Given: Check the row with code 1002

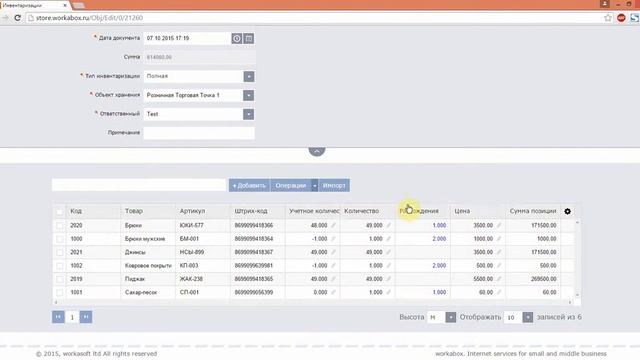Looking at the screenshot, I should point(60,266).
